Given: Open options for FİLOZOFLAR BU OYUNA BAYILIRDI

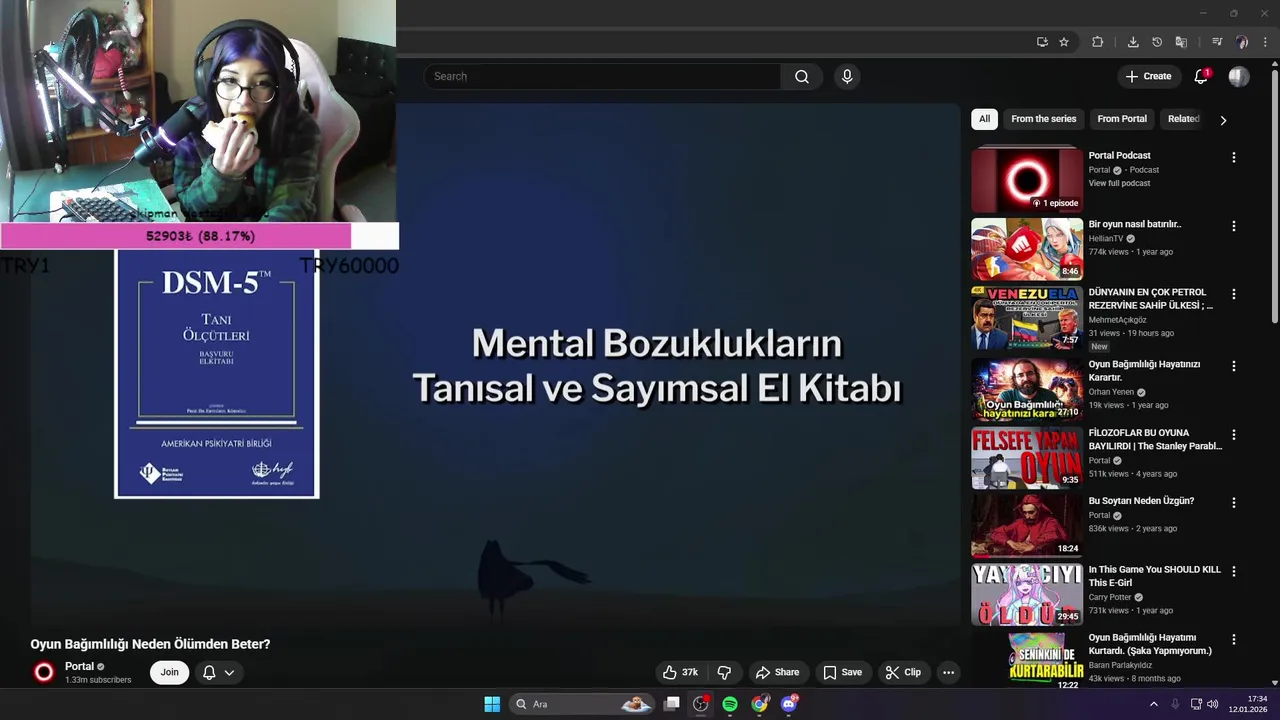Looking at the screenshot, I should [x=1233, y=435].
